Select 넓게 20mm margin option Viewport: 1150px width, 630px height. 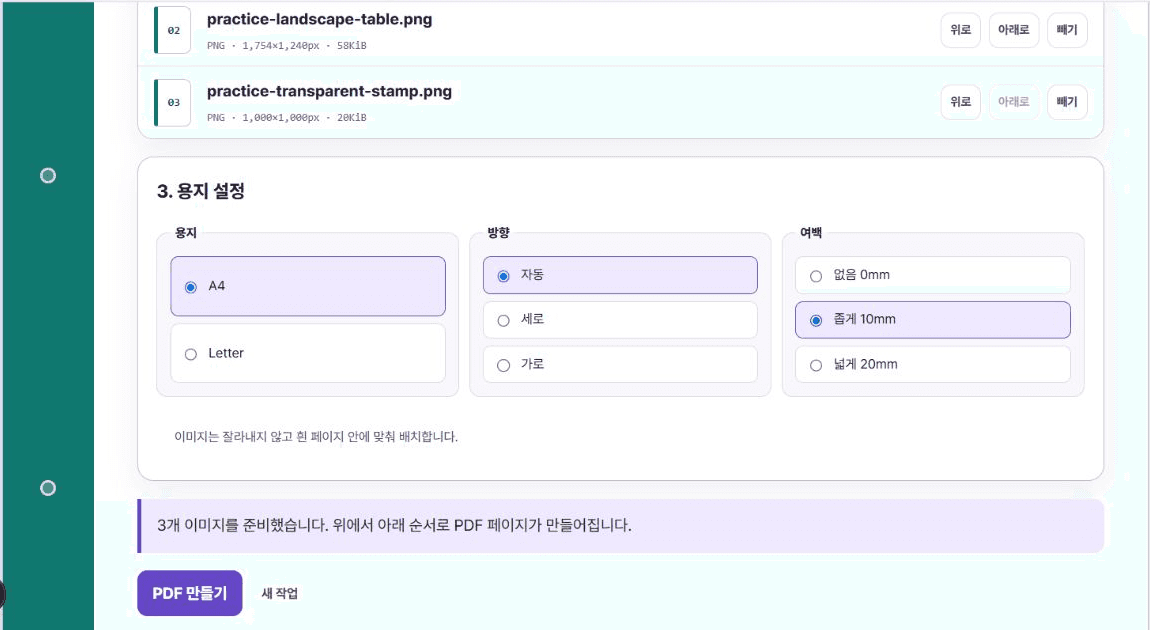point(932,365)
